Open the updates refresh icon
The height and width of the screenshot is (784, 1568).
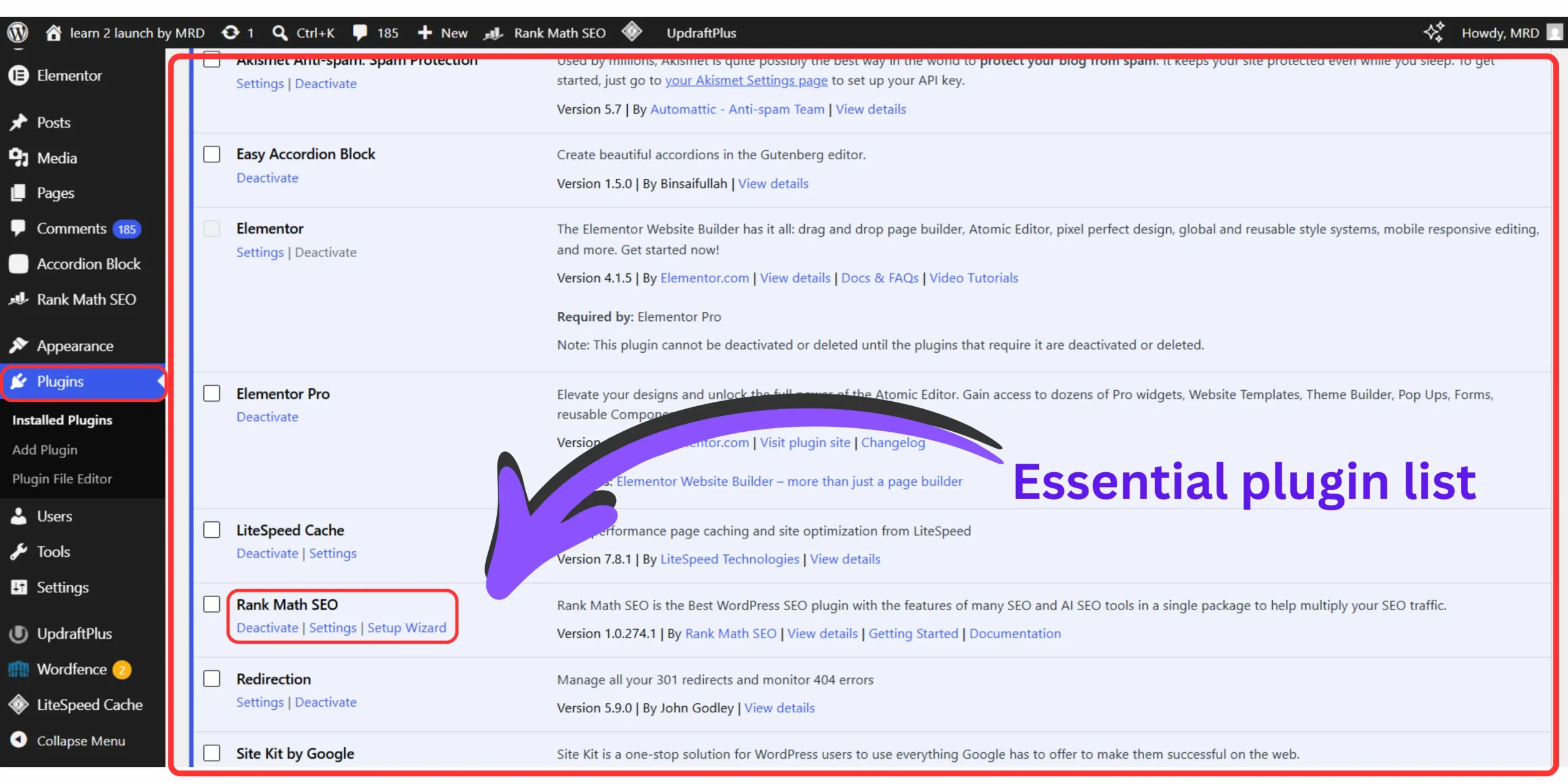click(231, 32)
